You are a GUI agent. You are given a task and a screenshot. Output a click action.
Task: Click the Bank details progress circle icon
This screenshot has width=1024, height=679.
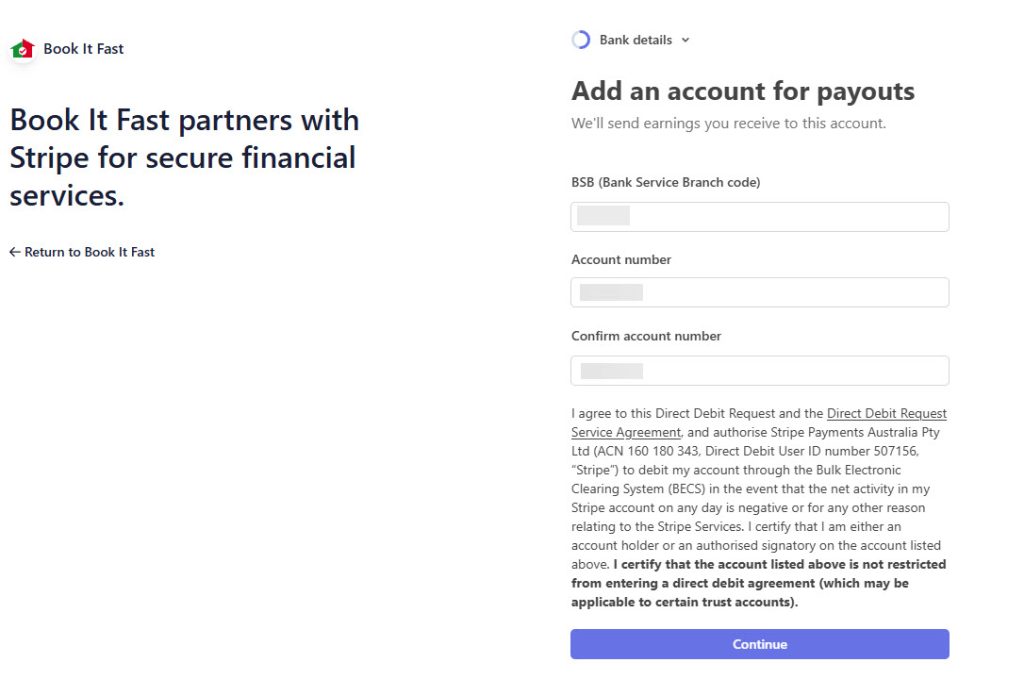tap(581, 40)
